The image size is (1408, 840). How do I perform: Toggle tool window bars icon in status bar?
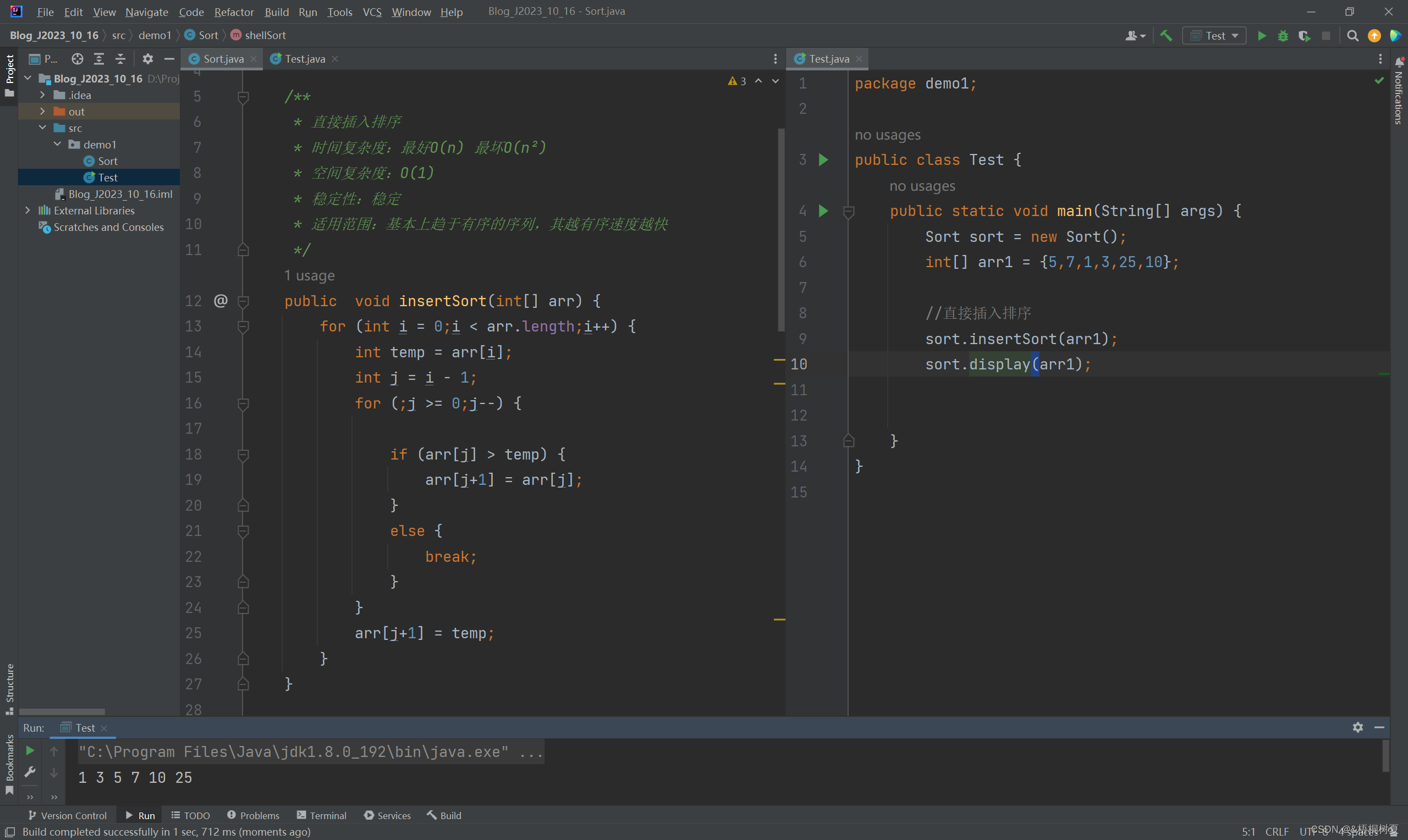pyautogui.click(x=9, y=832)
